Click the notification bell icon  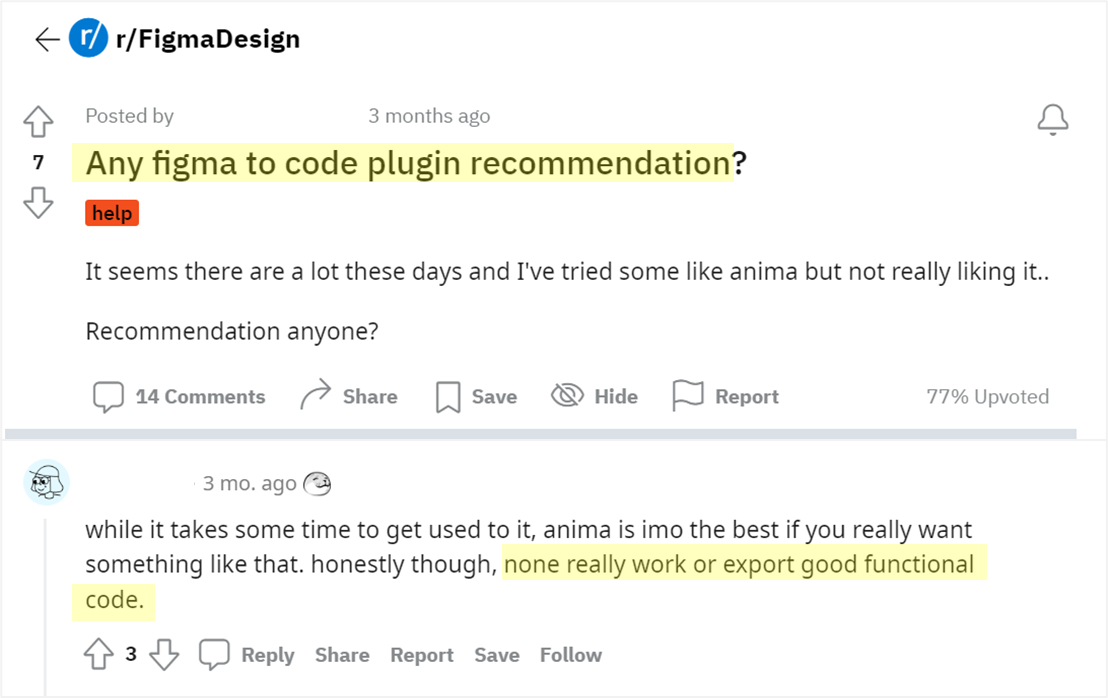pos(1052,119)
